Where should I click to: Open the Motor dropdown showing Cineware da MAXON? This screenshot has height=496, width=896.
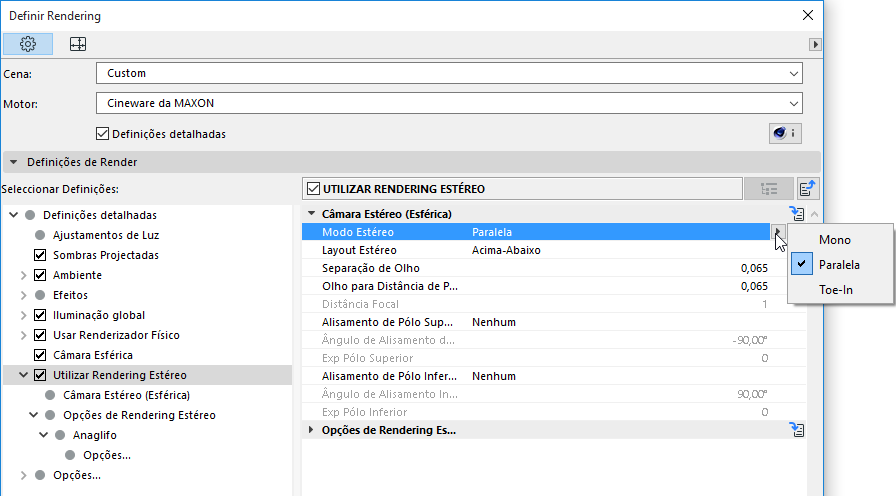[x=449, y=103]
